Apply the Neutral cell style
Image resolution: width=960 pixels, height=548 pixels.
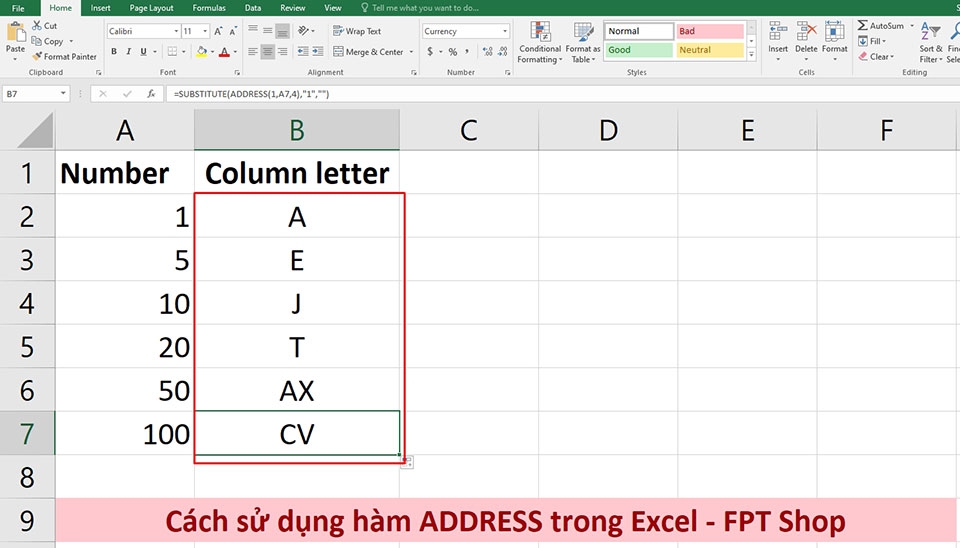710,50
